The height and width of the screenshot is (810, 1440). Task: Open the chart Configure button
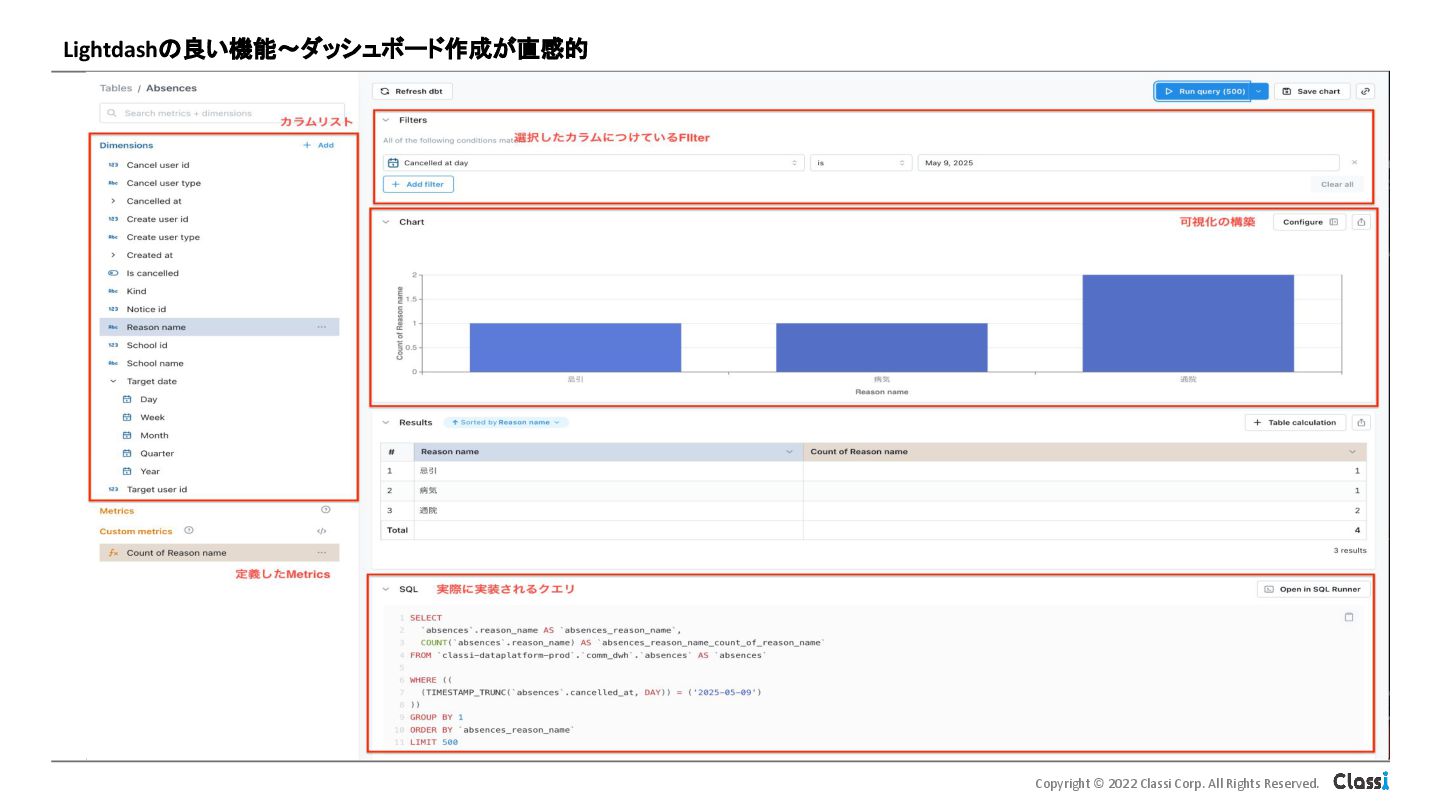[x=1309, y=222]
